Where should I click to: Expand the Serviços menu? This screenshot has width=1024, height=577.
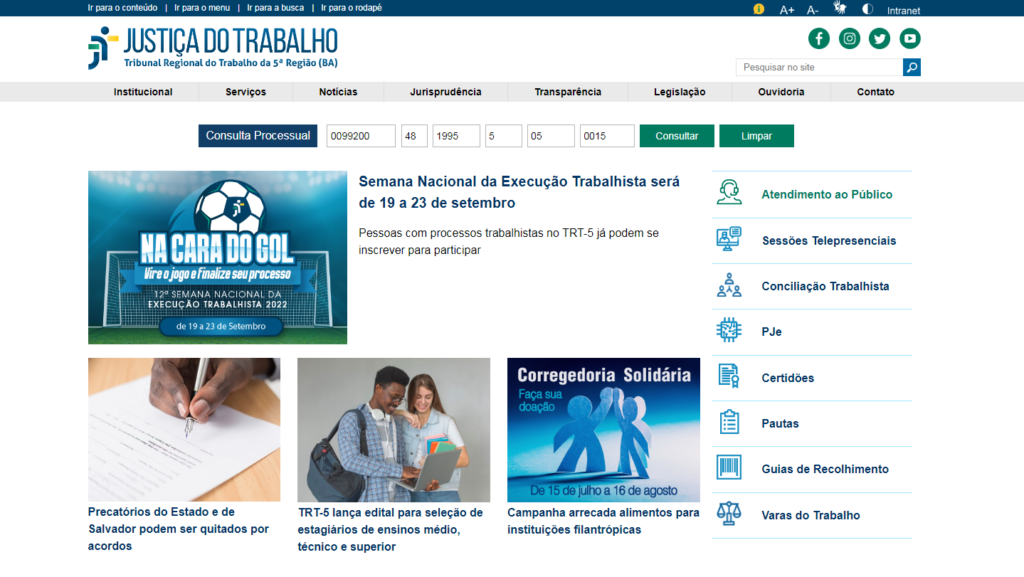click(246, 92)
